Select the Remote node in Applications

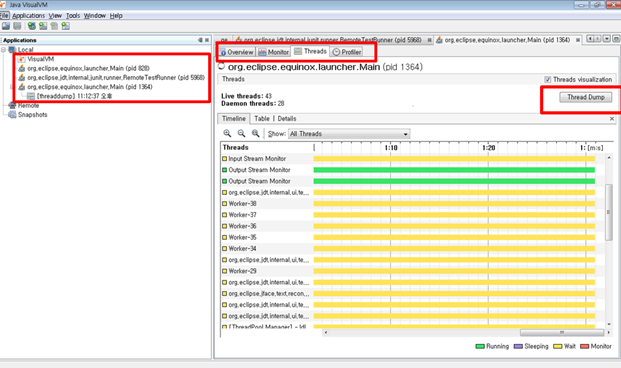click(x=24, y=105)
